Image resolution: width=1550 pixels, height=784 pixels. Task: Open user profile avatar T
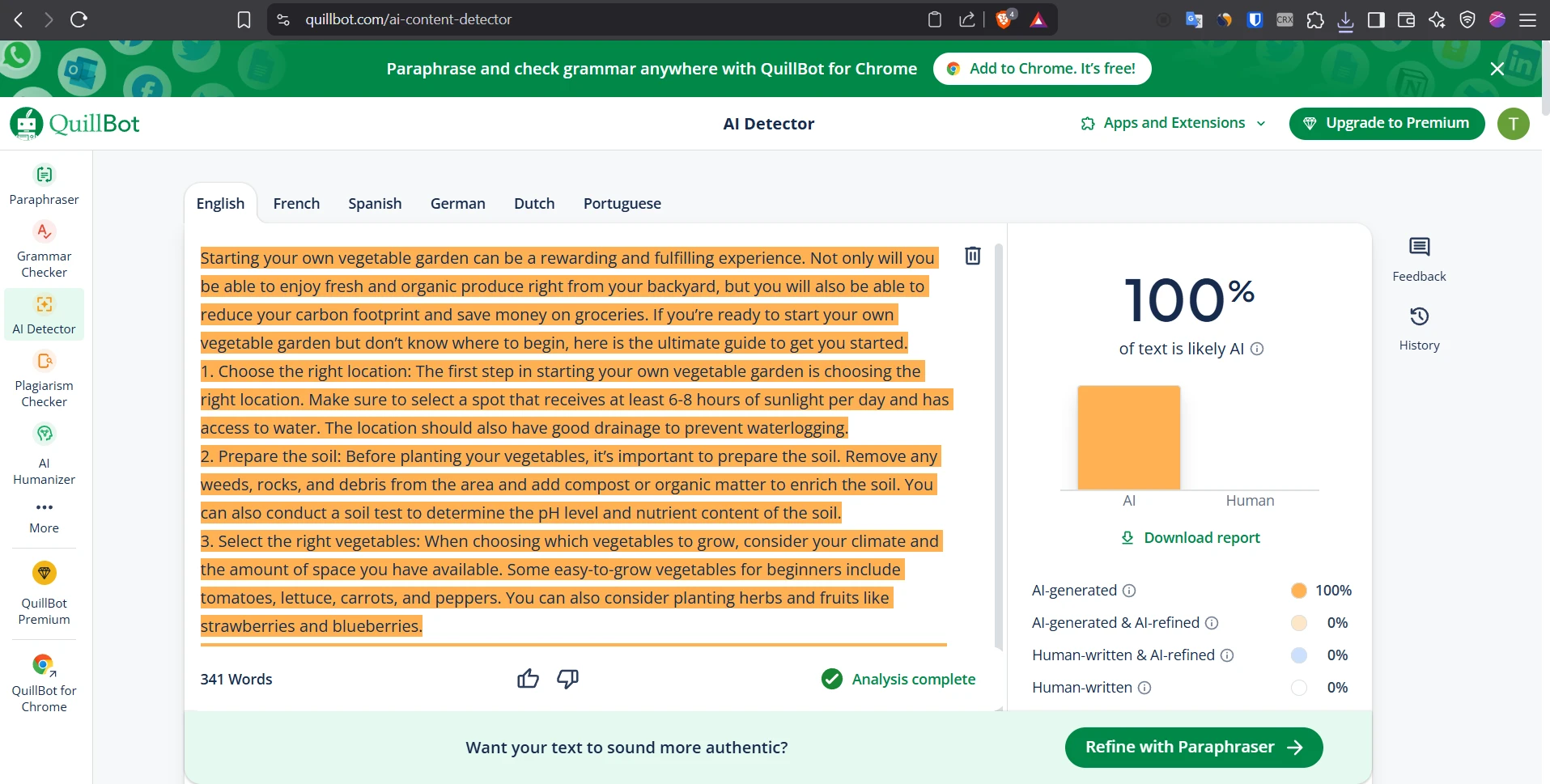tap(1513, 124)
